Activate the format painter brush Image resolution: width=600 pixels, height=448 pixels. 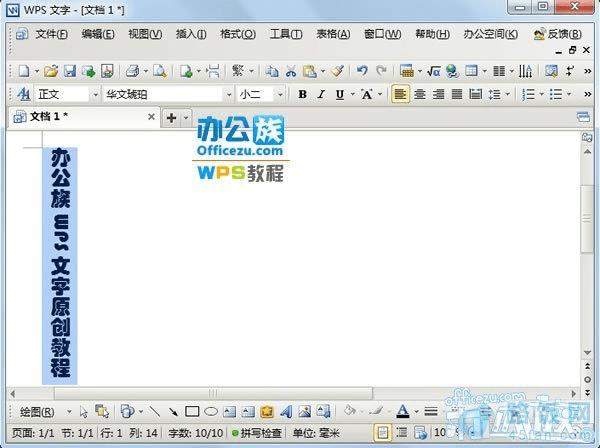[x=338, y=71]
